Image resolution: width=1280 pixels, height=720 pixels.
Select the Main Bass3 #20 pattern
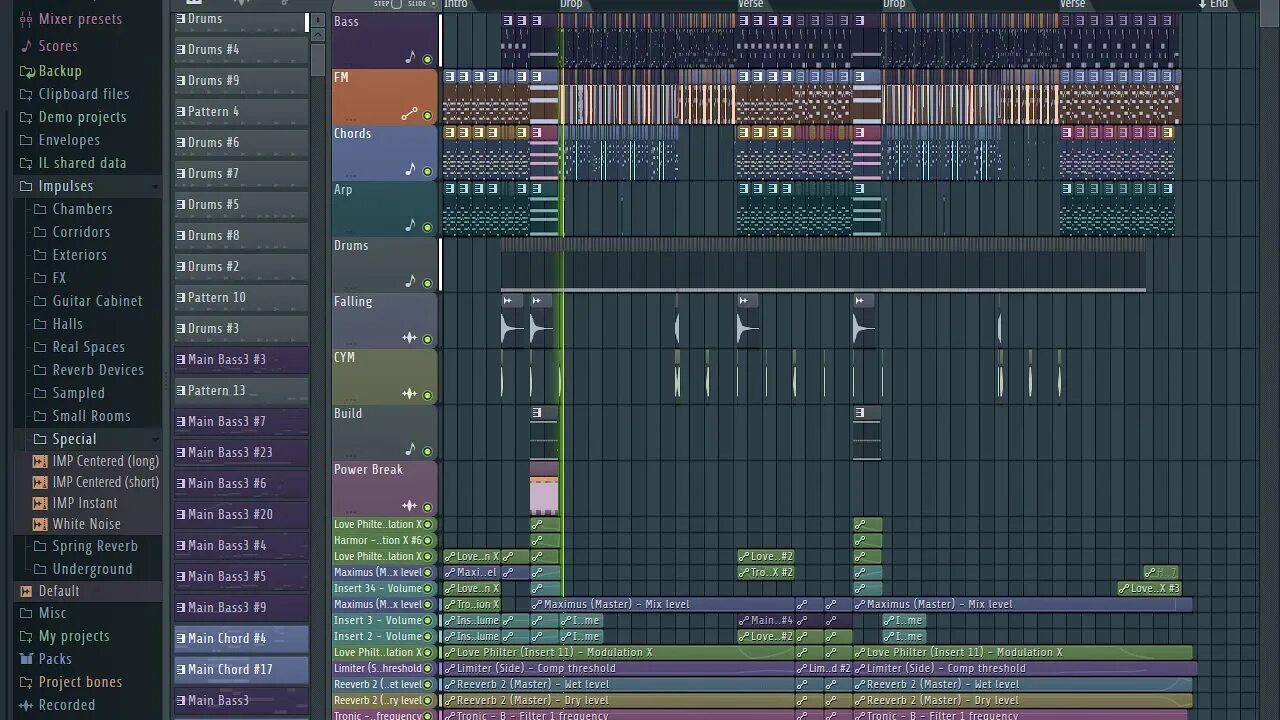coord(241,514)
